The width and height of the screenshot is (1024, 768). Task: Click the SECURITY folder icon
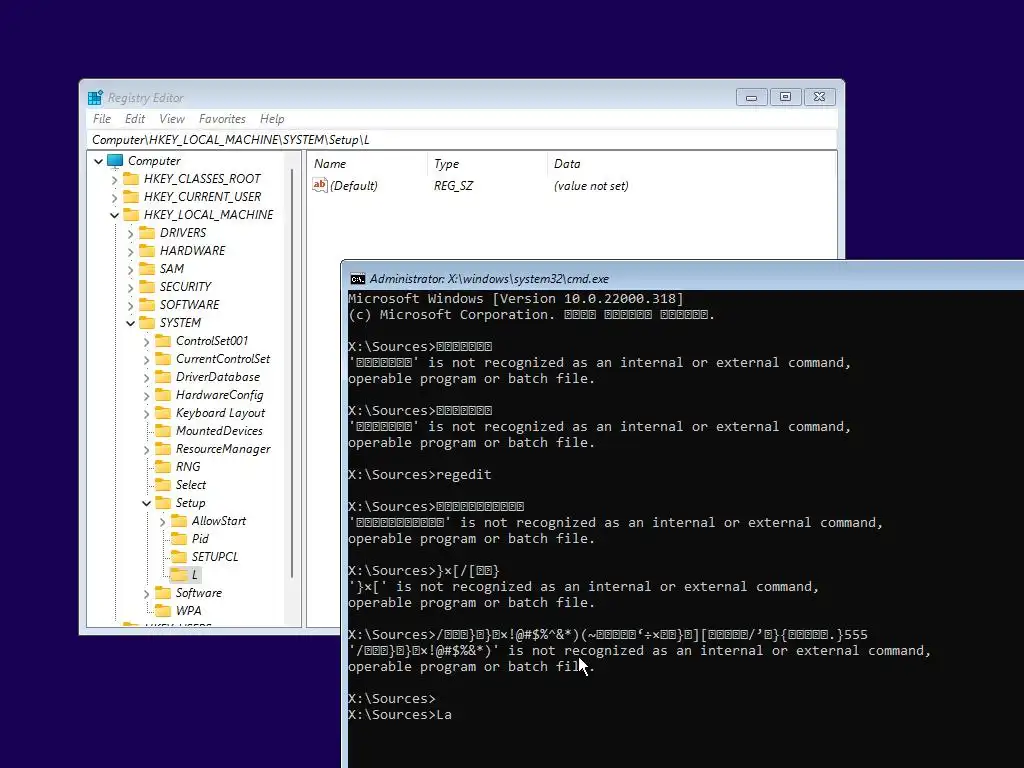click(x=147, y=286)
